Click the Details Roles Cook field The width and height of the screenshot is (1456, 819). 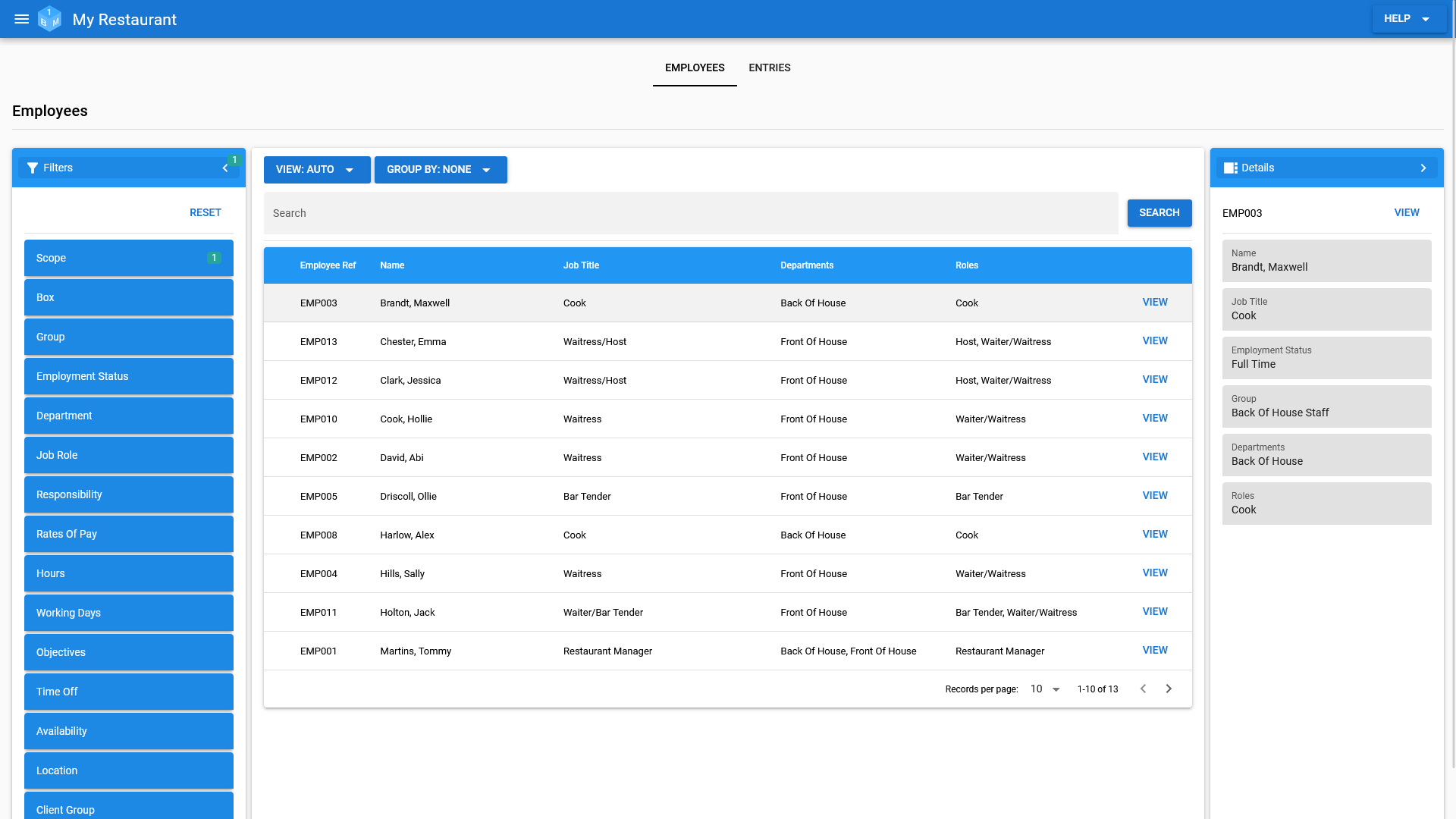tap(1327, 504)
